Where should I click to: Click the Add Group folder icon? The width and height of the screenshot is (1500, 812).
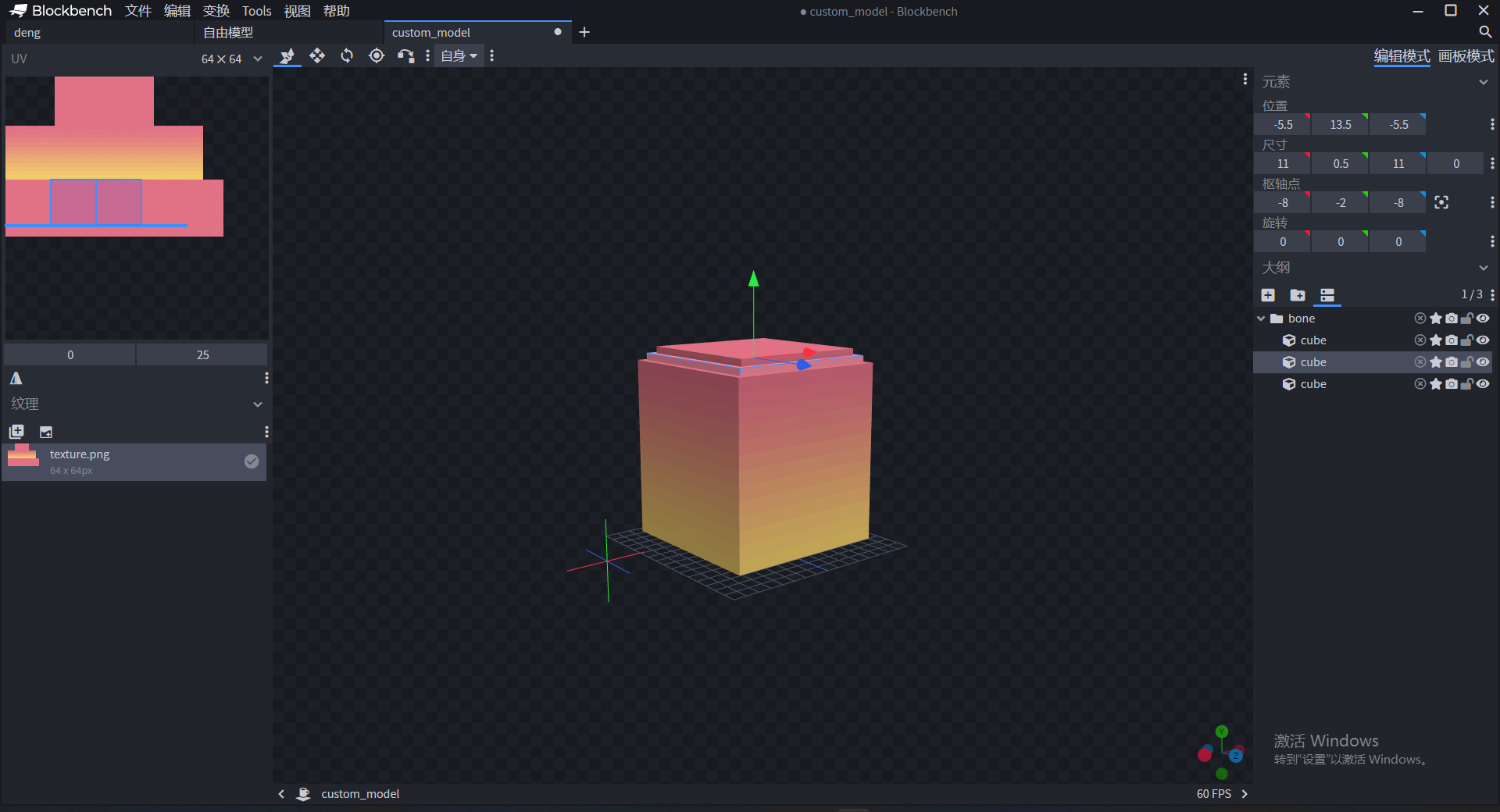[1298, 294]
